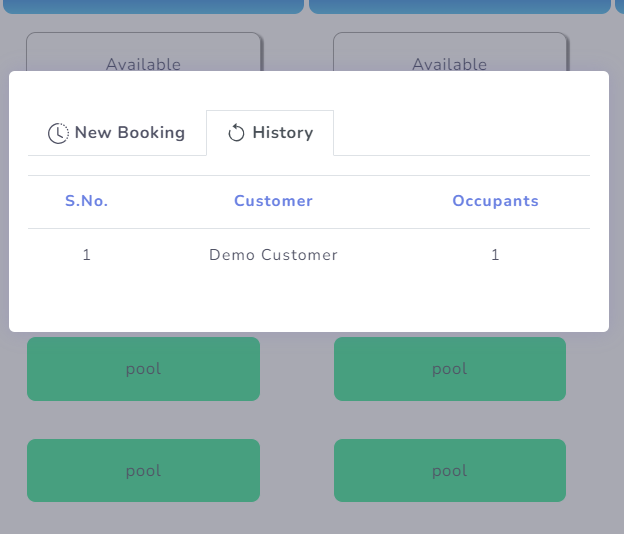Click the dimmed backdrop between the pool buttons
The height and width of the screenshot is (534, 624).
296,420
